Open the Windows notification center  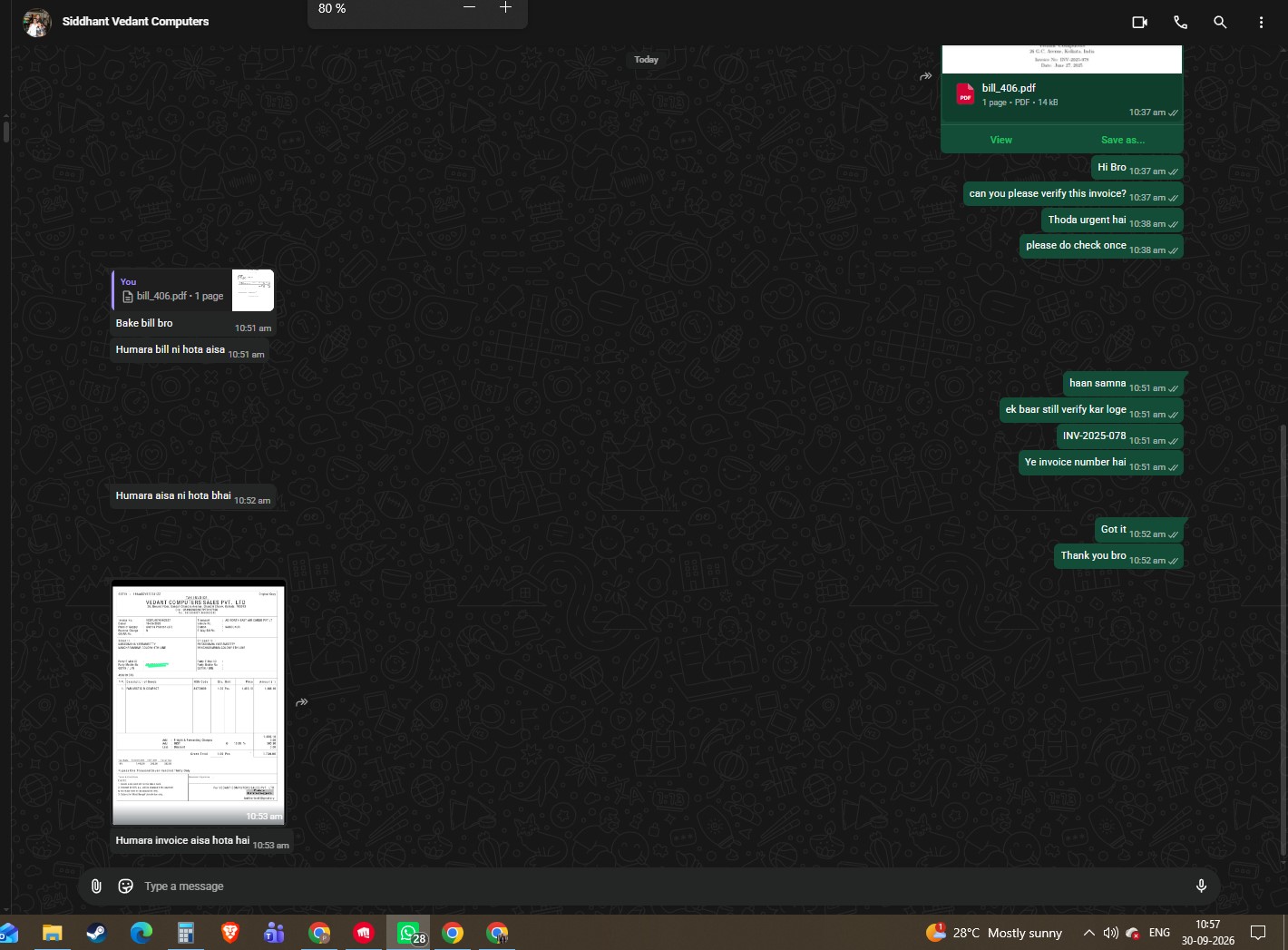point(1258,933)
